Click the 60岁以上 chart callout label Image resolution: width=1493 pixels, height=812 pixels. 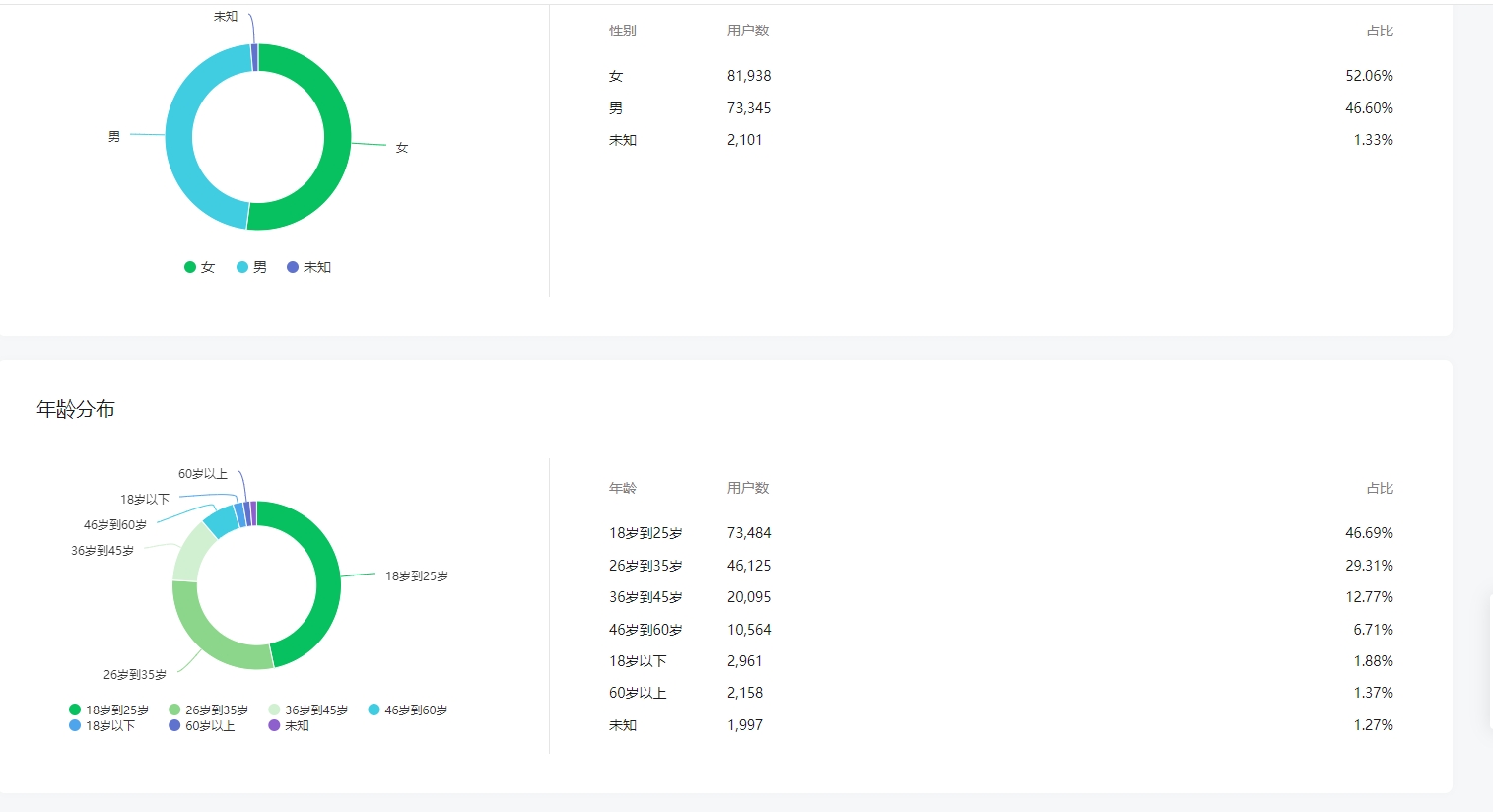click(x=203, y=474)
